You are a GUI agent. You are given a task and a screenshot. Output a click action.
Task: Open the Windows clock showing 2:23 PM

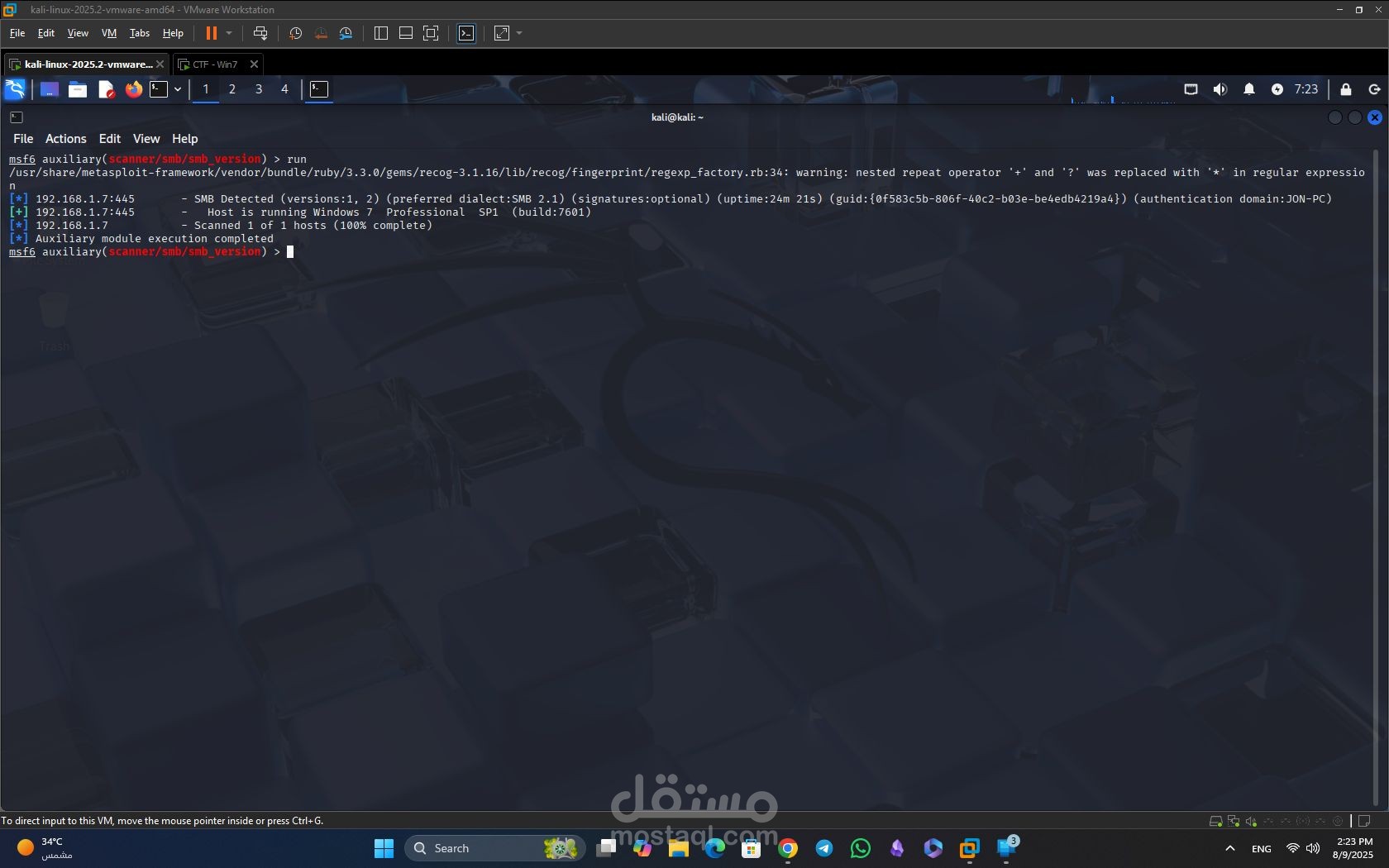(x=1353, y=848)
